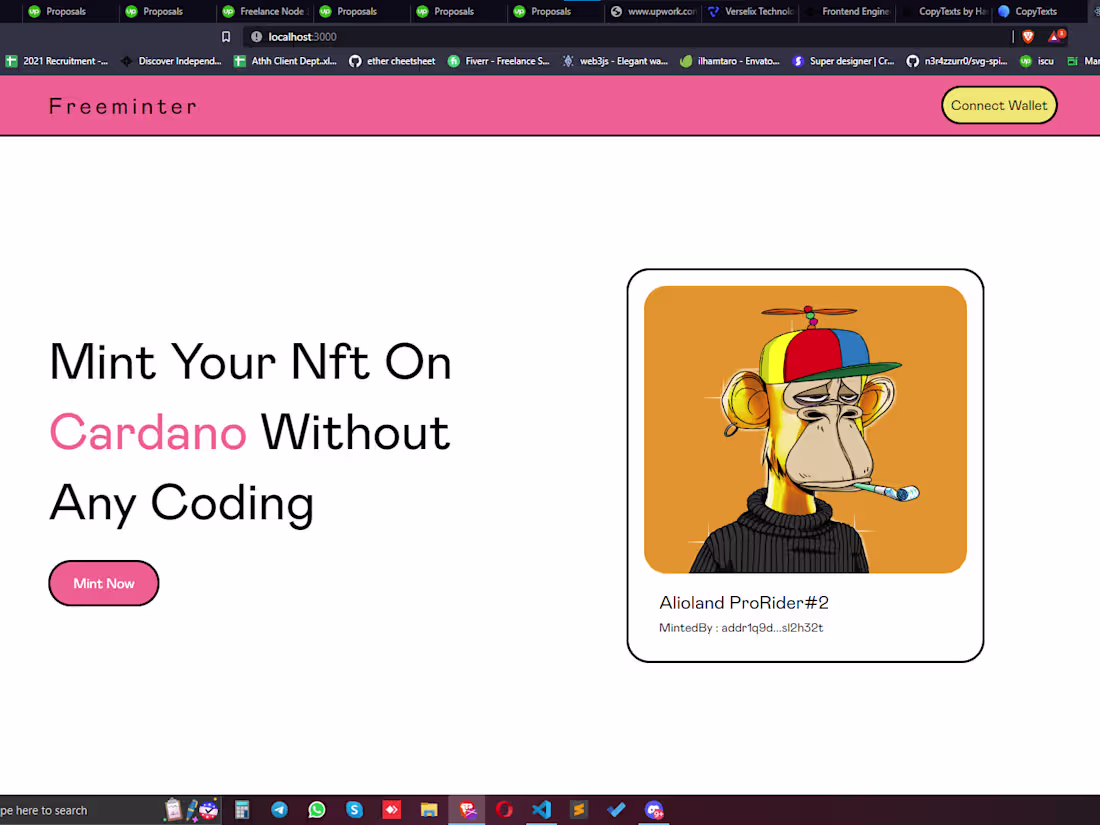Screen dimensions: 1100x825
Task: Click the Mint Now button
Action: pos(103,583)
